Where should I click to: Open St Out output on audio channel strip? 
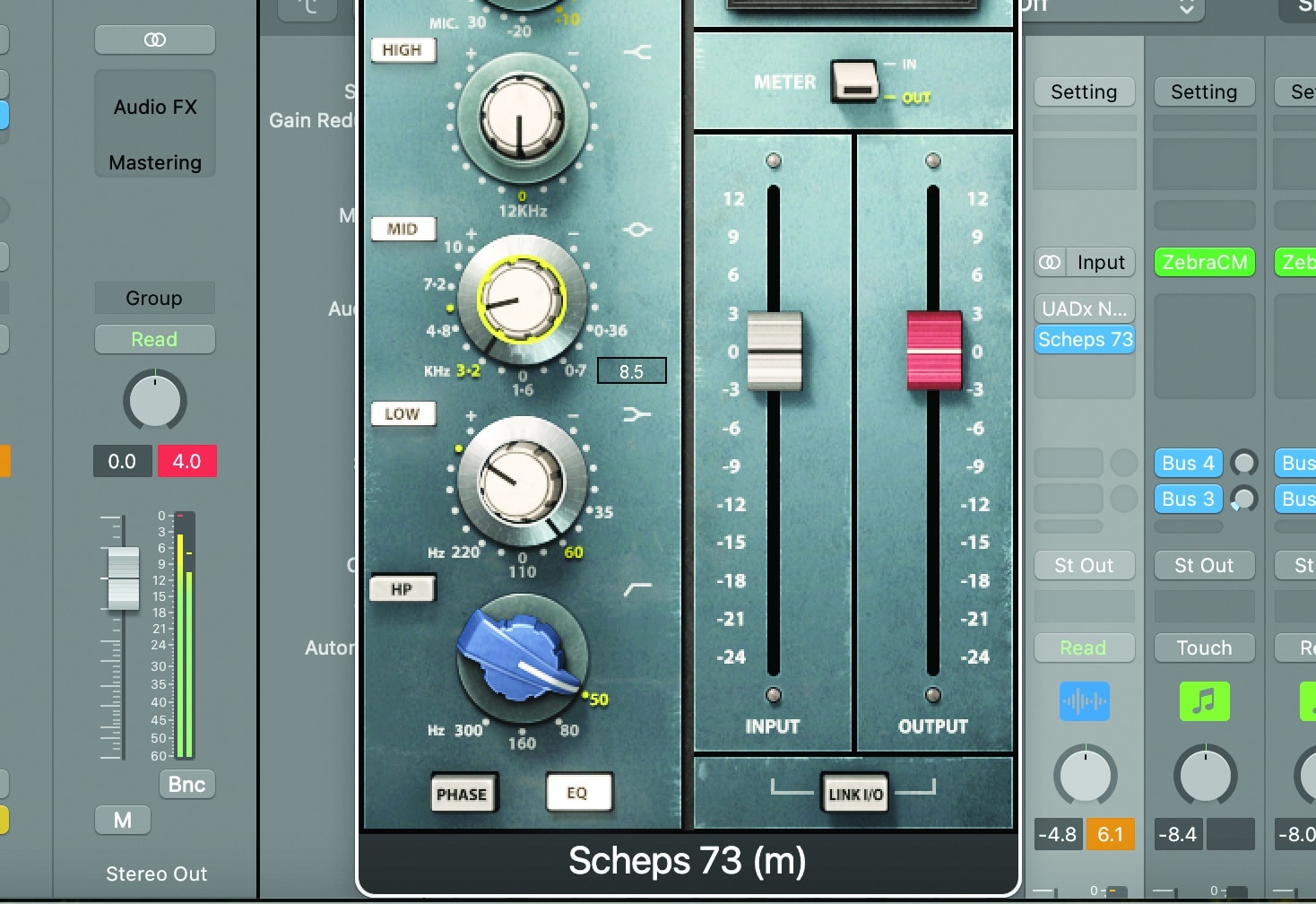1084,565
